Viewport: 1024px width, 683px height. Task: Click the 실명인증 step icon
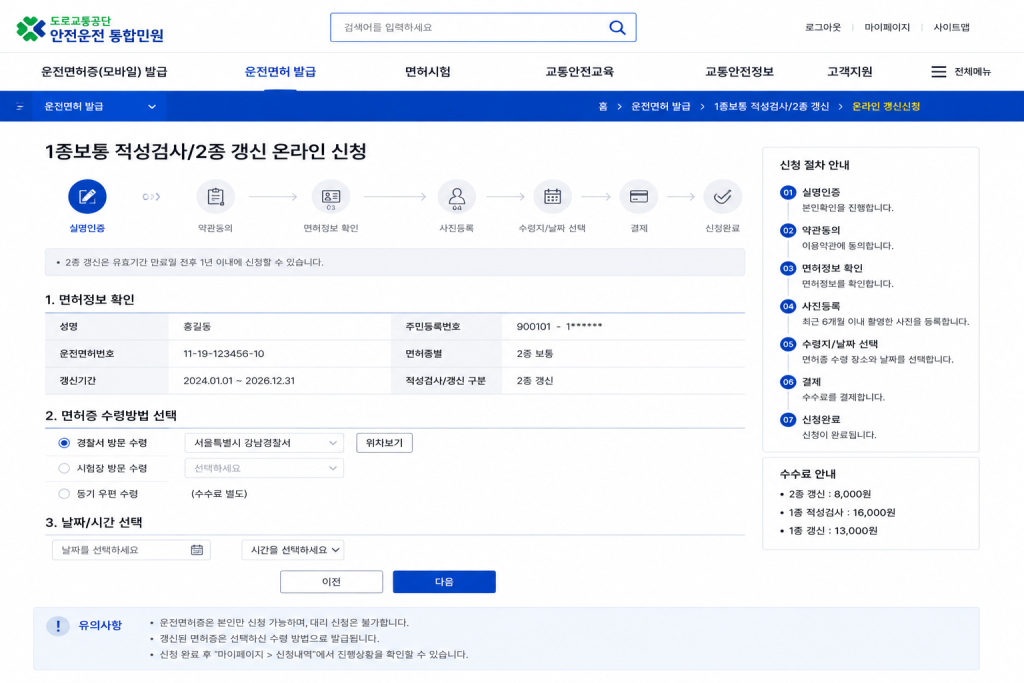(87, 197)
